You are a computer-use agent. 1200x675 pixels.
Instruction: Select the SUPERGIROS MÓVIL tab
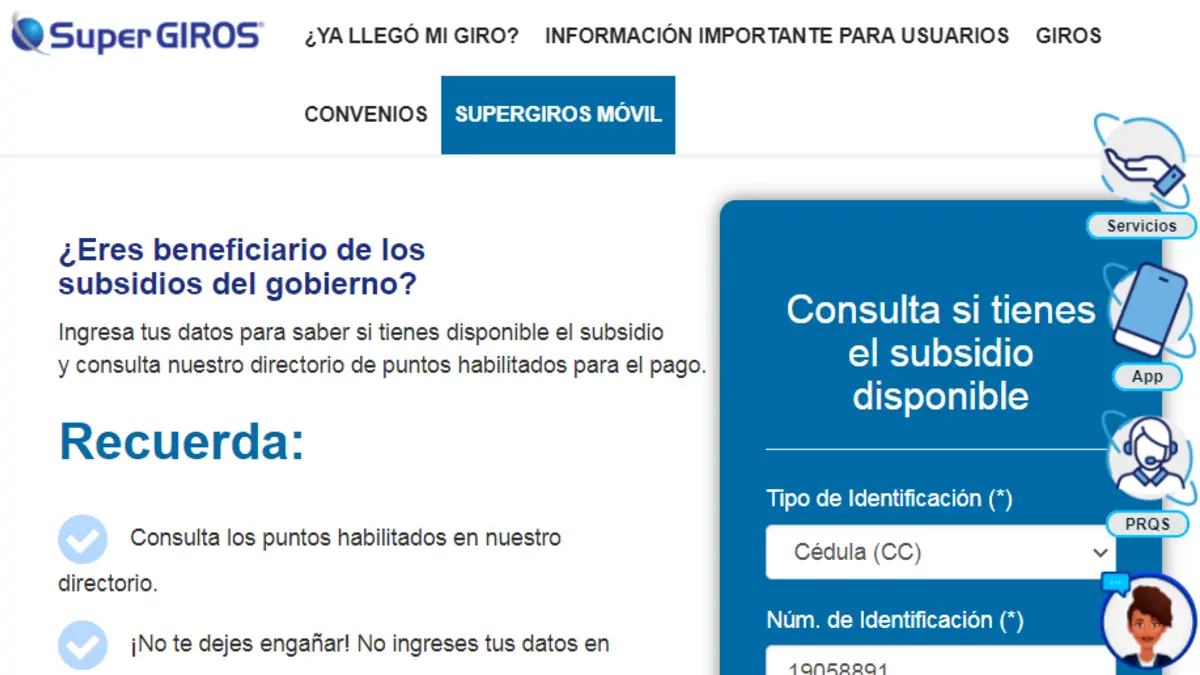[x=558, y=114]
